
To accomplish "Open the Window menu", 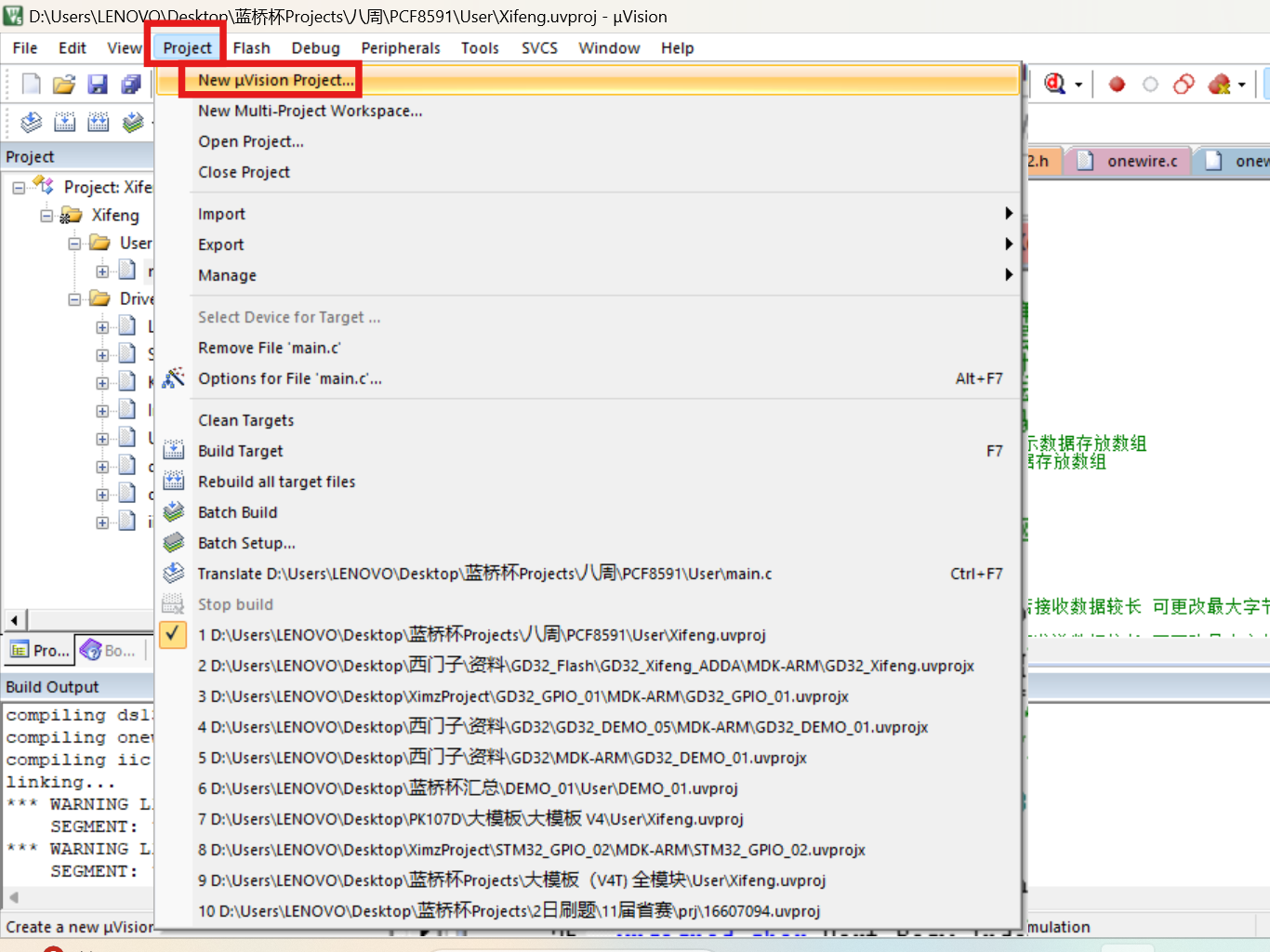I will 609,48.
